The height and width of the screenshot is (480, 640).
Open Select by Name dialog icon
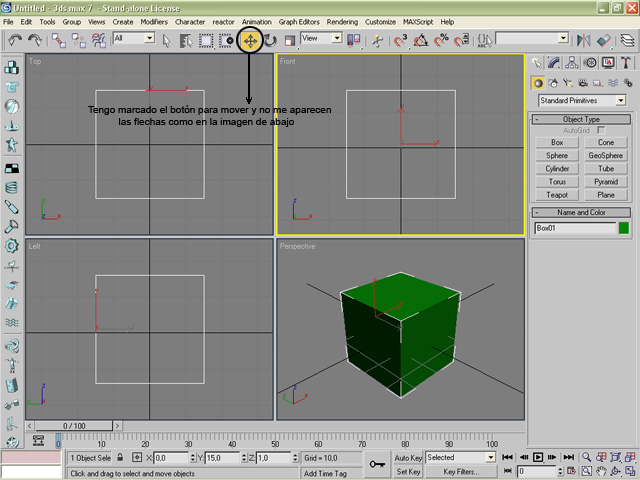coord(186,40)
